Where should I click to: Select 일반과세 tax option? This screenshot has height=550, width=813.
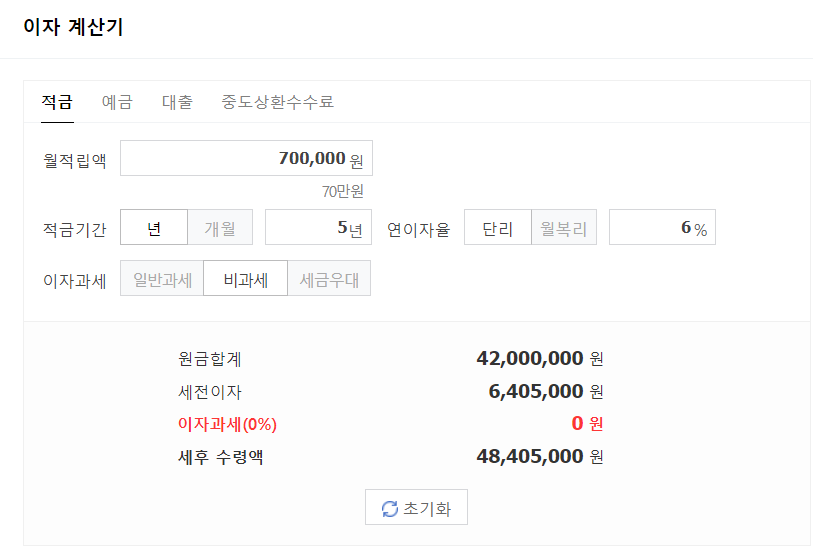point(162,278)
